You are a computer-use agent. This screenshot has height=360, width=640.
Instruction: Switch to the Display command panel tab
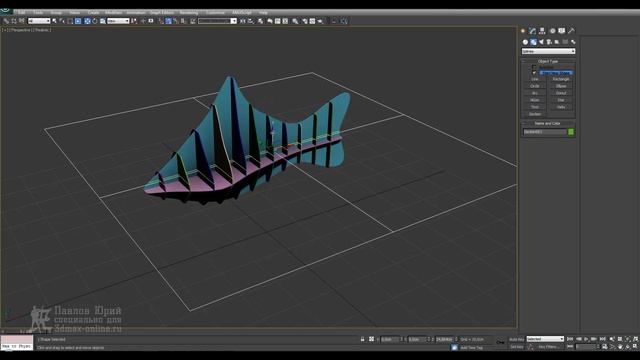[562, 31]
